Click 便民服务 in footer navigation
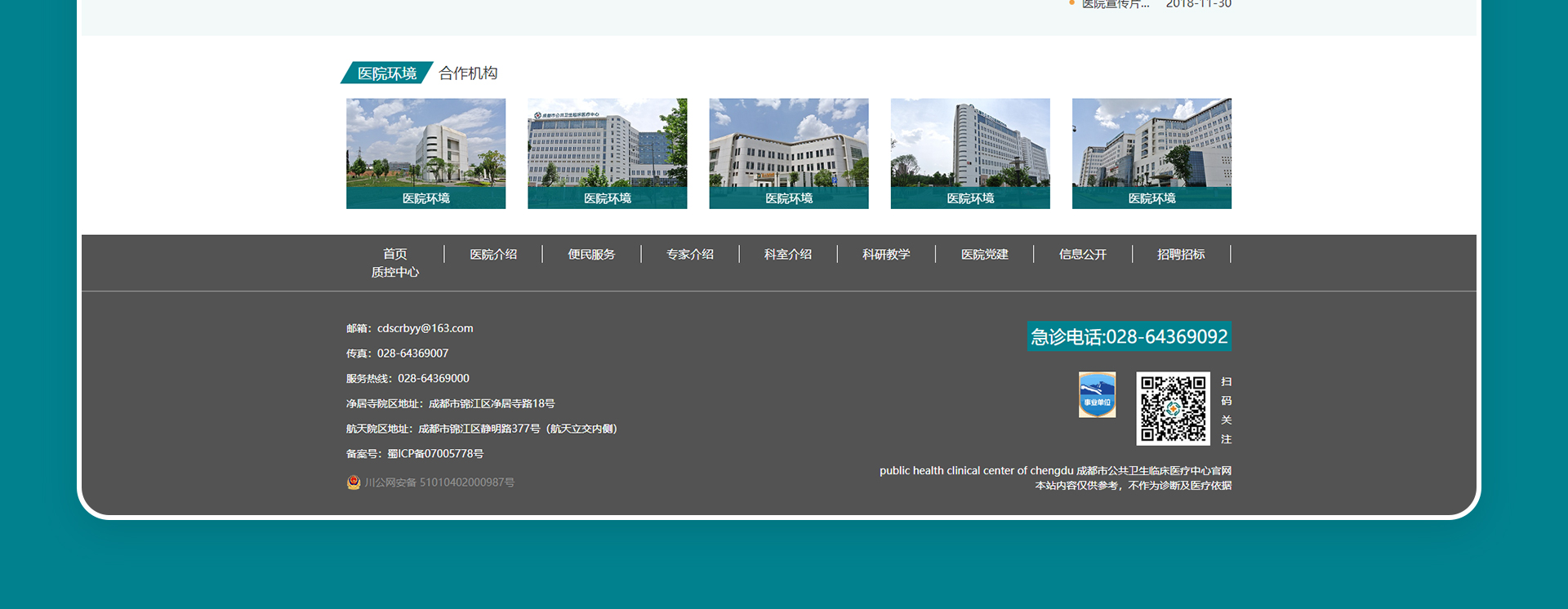The width and height of the screenshot is (1568, 609). (x=591, y=254)
